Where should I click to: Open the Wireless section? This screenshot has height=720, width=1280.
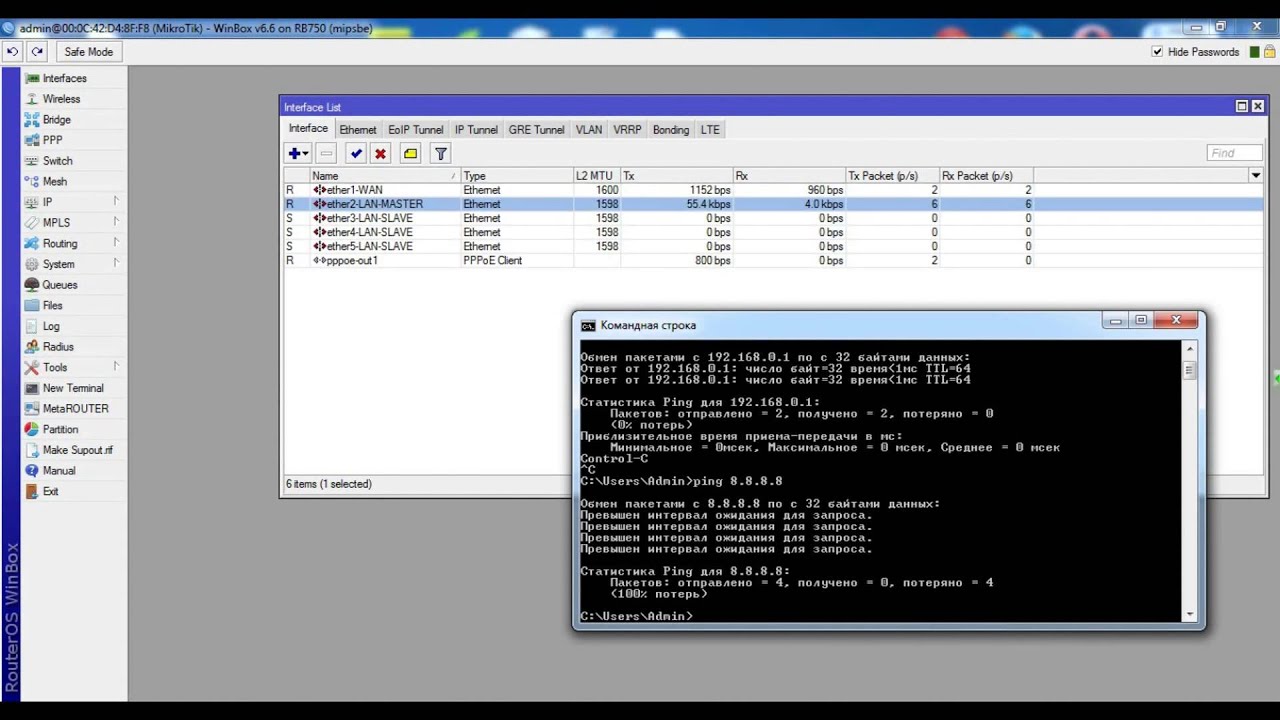click(61, 99)
